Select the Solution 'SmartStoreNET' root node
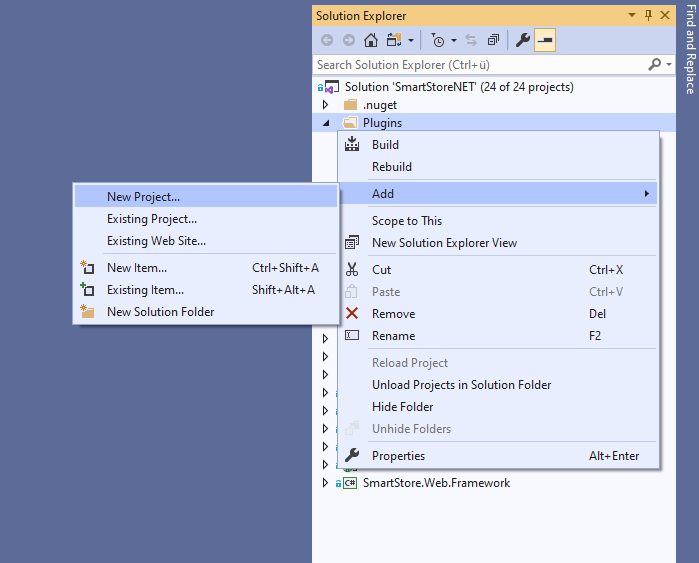This screenshot has width=699, height=563. [459, 87]
